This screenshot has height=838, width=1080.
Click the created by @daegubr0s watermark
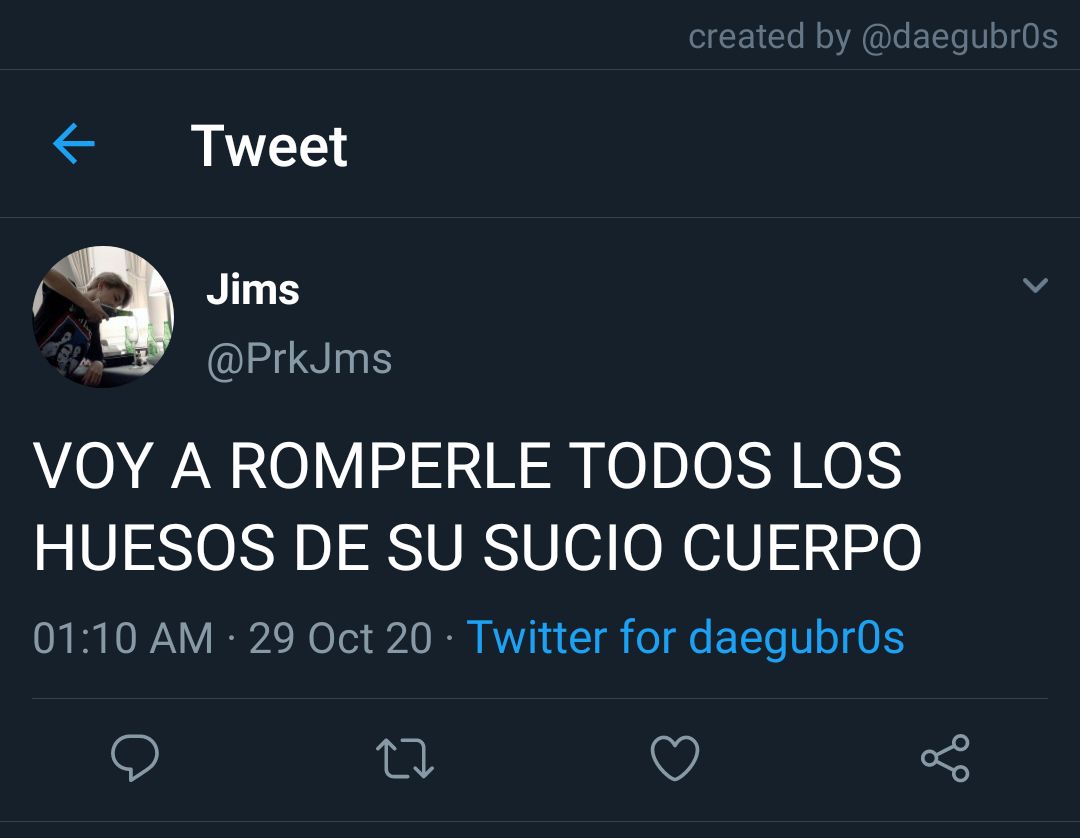click(x=873, y=36)
